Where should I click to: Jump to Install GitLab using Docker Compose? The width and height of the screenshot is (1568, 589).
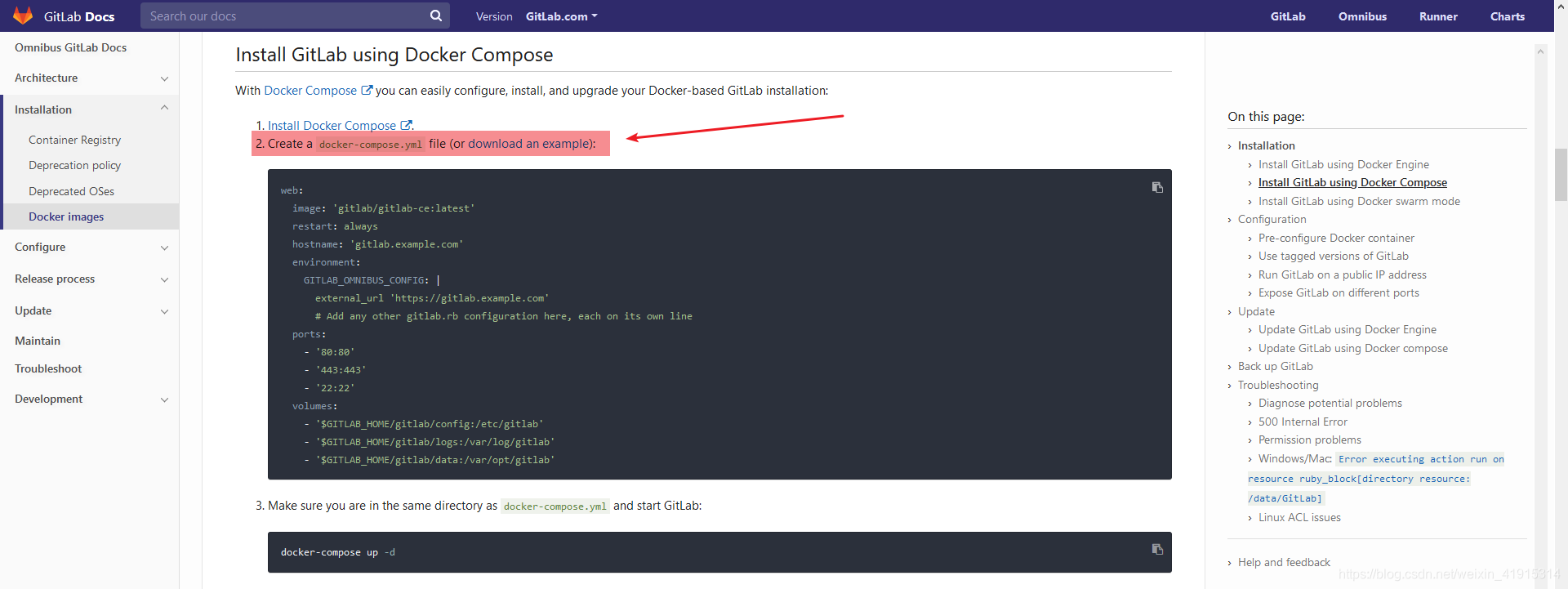[x=1352, y=182]
